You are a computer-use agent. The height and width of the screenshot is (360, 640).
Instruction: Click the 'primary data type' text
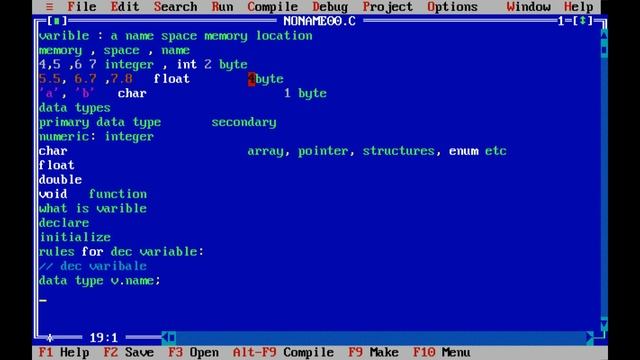(100, 122)
